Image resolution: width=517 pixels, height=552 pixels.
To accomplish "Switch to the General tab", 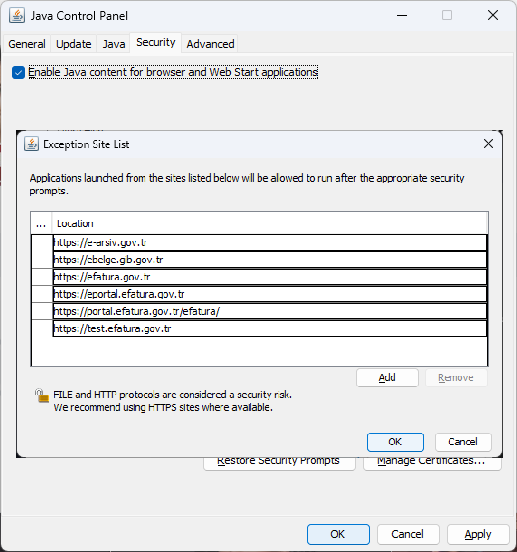I will point(27,44).
